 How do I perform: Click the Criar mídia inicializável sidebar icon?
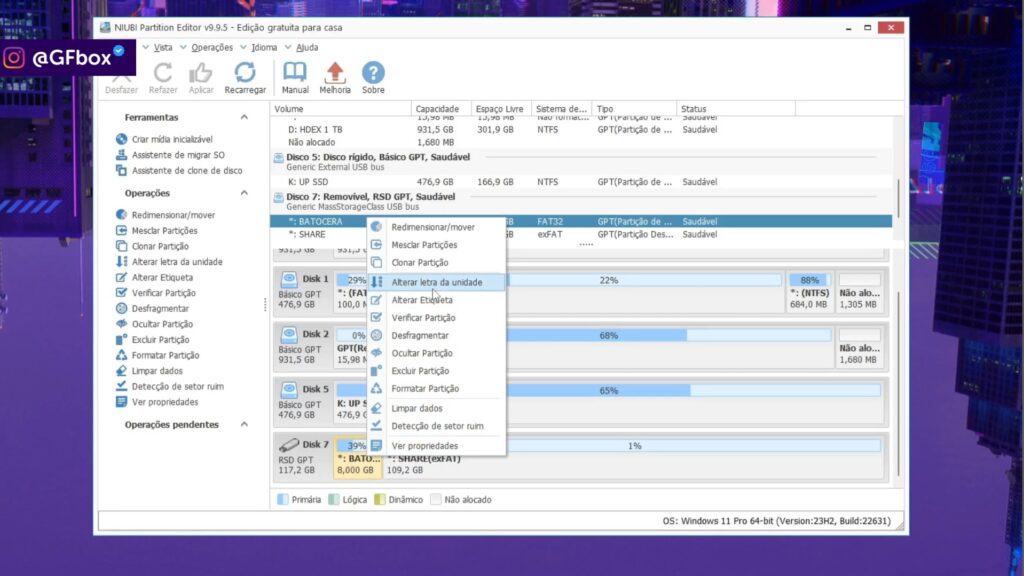click(121, 139)
